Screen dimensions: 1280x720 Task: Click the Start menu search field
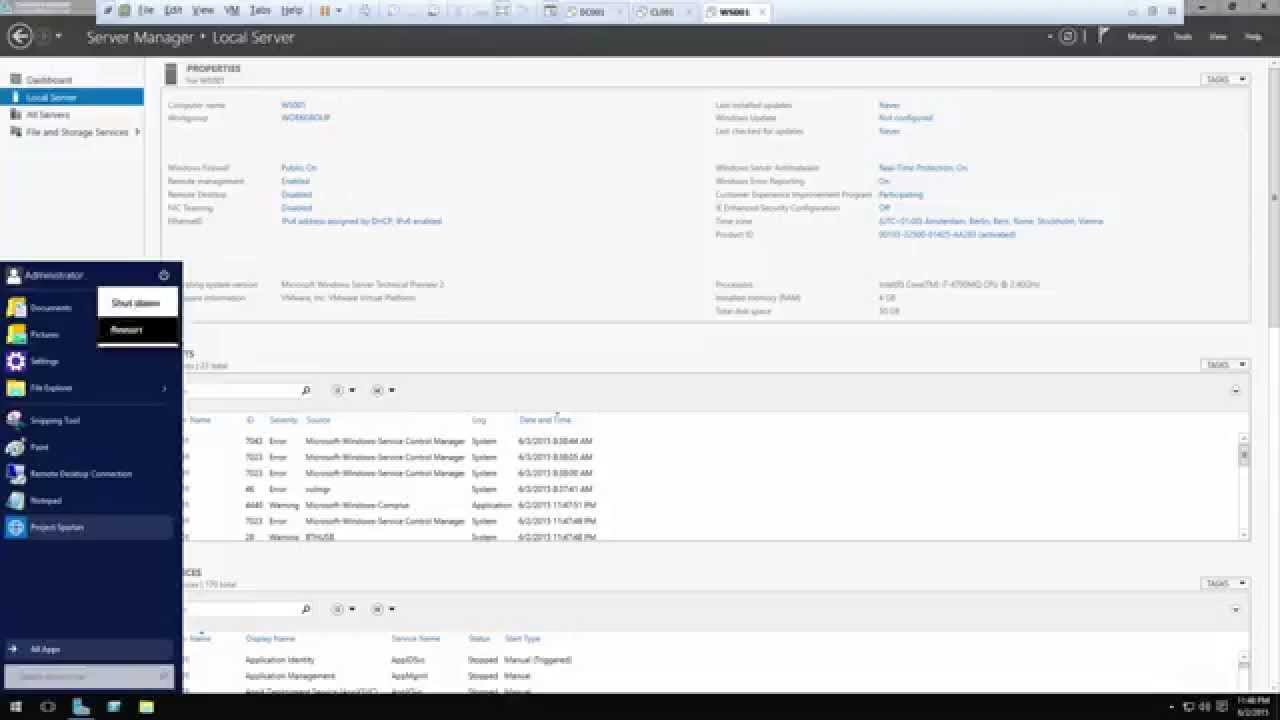[88, 677]
